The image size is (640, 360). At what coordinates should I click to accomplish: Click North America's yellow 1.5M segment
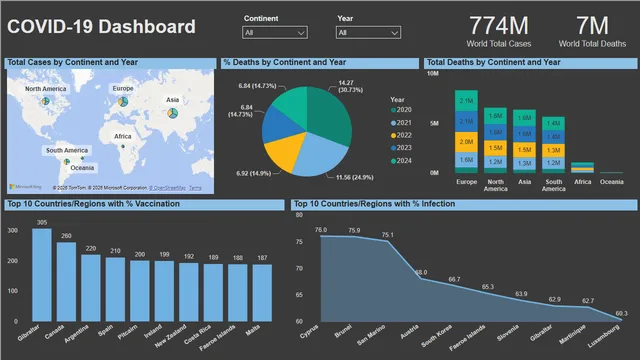tap(495, 148)
